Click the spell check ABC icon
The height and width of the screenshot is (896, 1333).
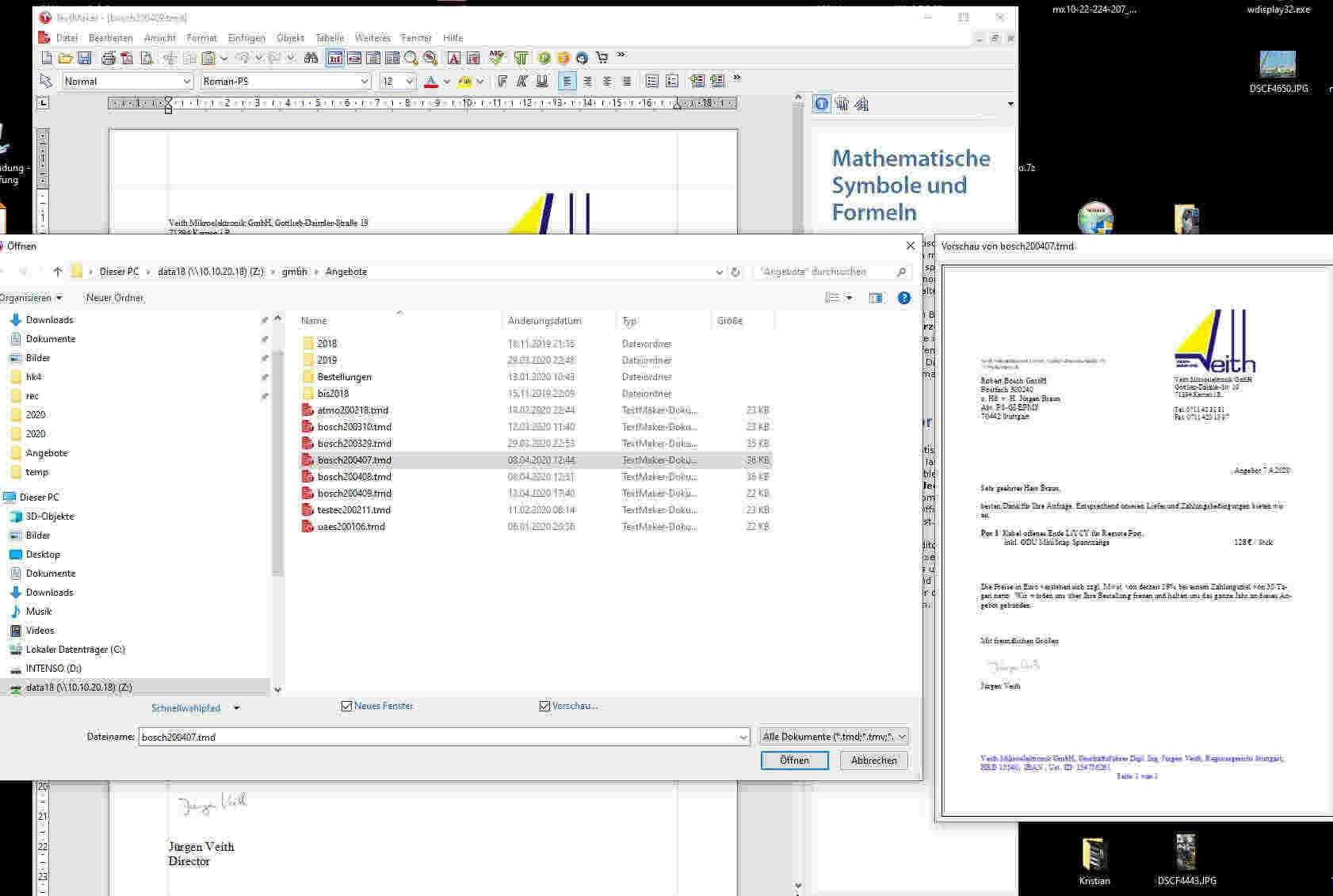click(x=497, y=58)
